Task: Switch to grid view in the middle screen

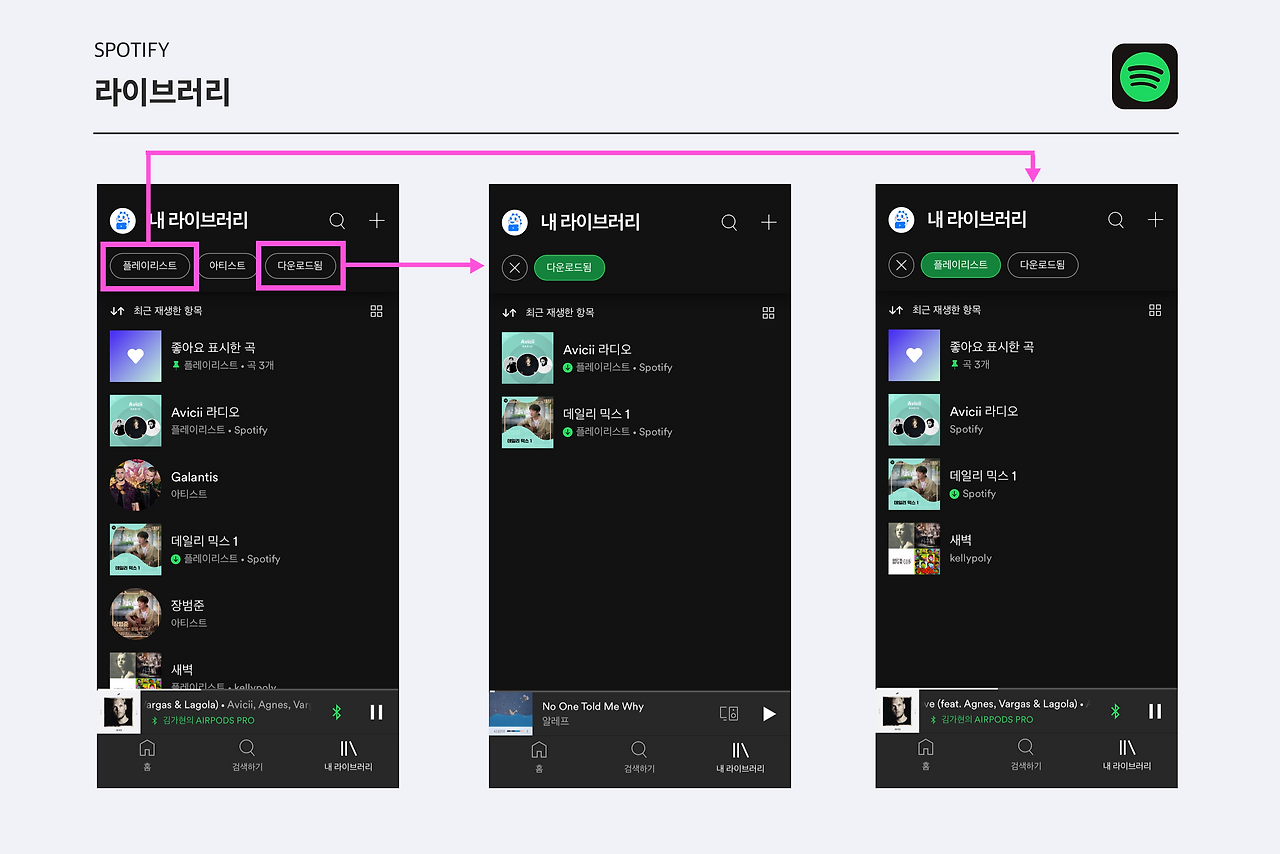Action: 768,313
